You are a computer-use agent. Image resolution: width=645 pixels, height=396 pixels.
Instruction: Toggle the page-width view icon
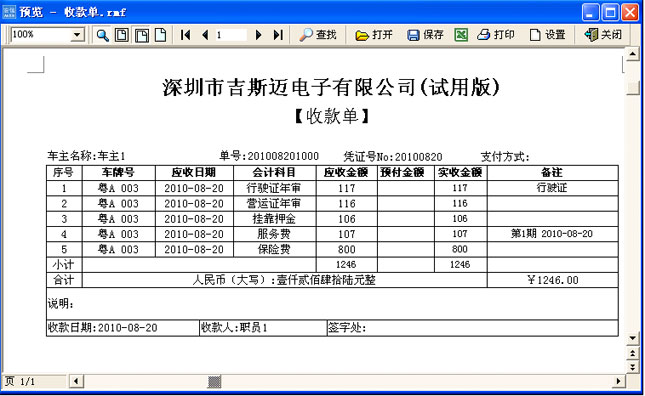142,35
